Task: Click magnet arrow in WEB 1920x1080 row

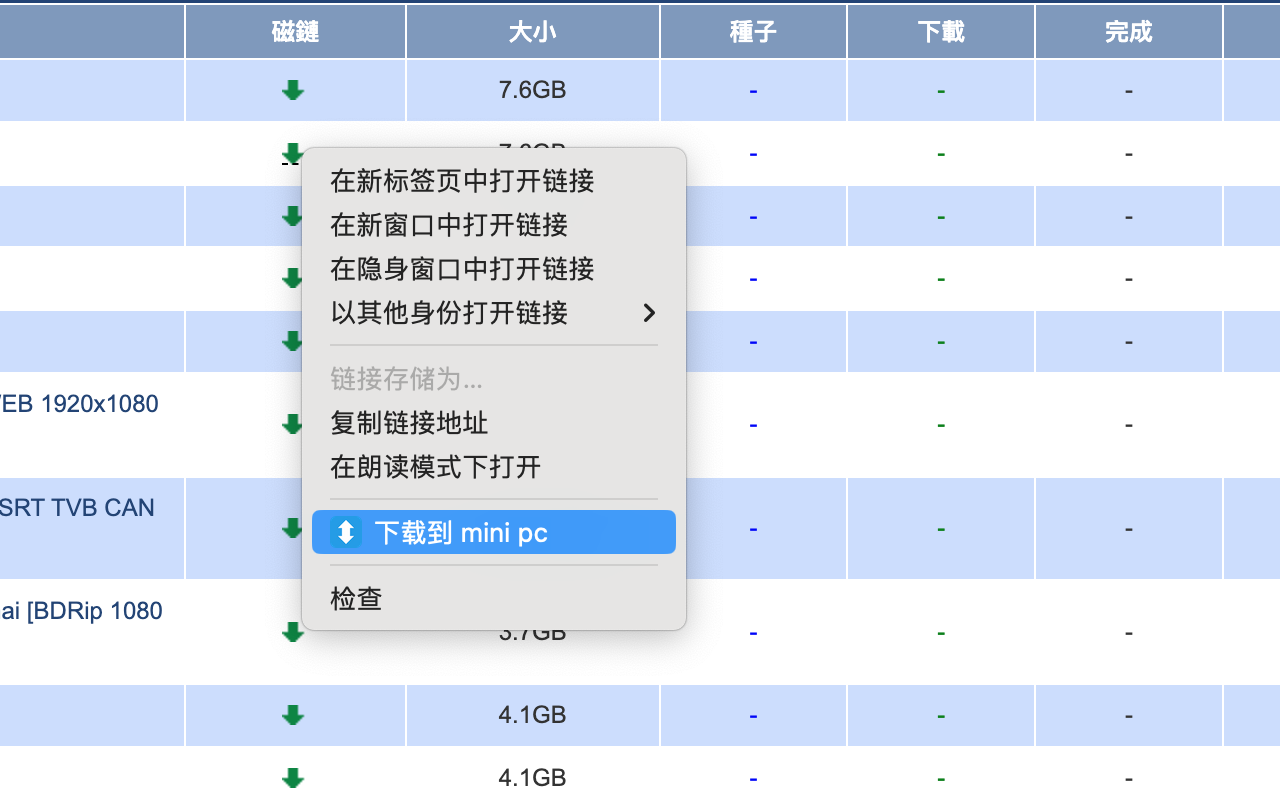Action: click(x=292, y=424)
